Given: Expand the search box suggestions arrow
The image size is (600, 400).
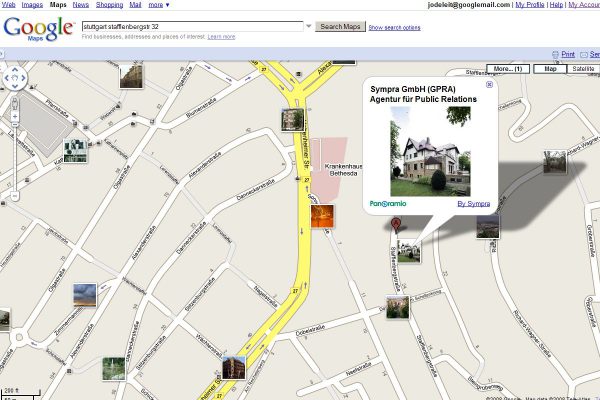Looking at the screenshot, I should (x=307, y=26).
